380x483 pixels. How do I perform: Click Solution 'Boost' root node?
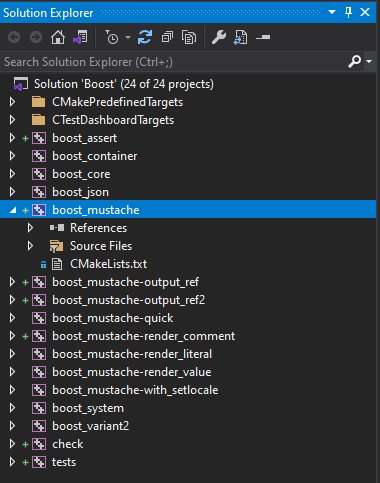click(x=124, y=84)
